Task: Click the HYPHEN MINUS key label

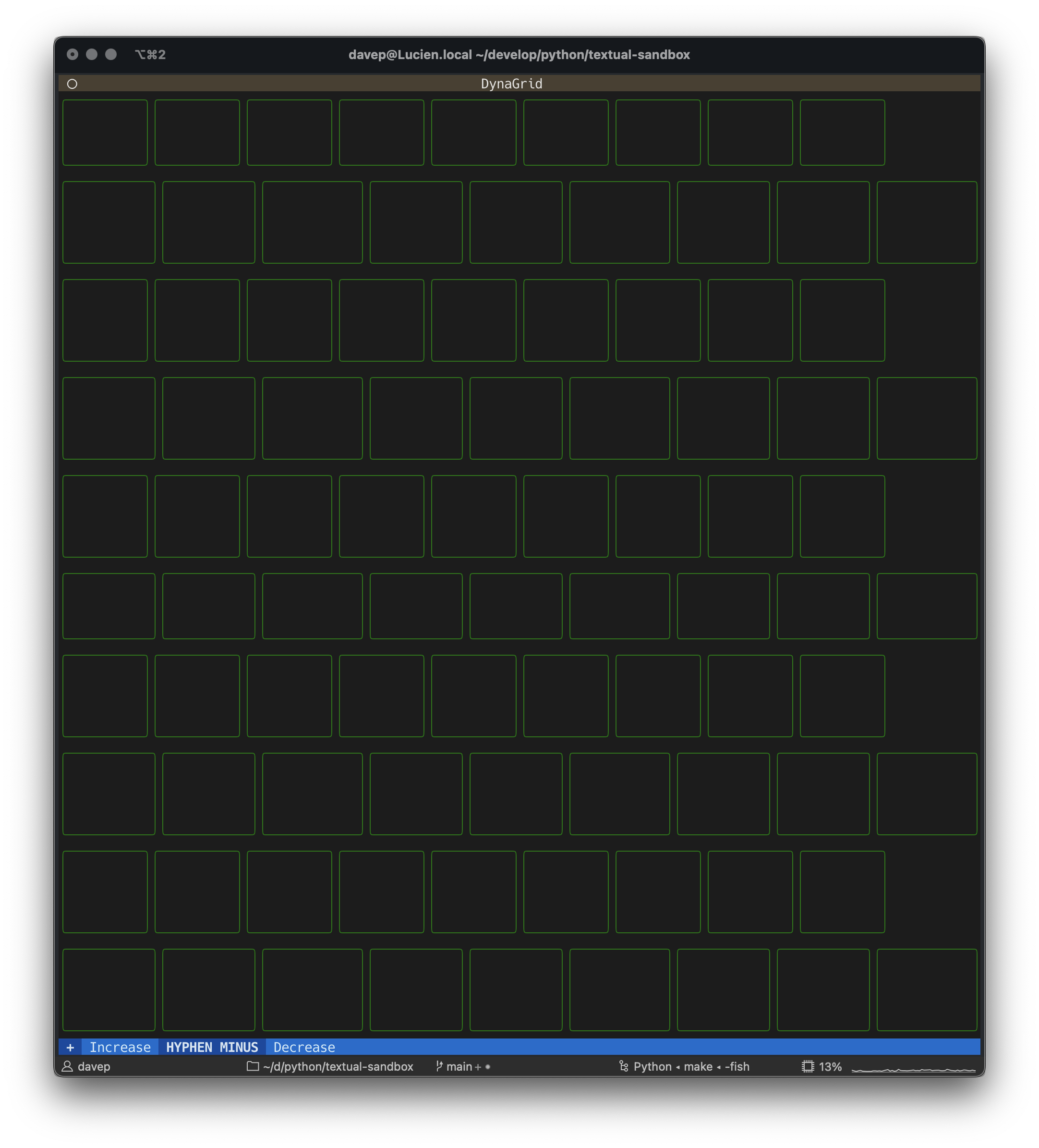Action: click(212, 1047)
